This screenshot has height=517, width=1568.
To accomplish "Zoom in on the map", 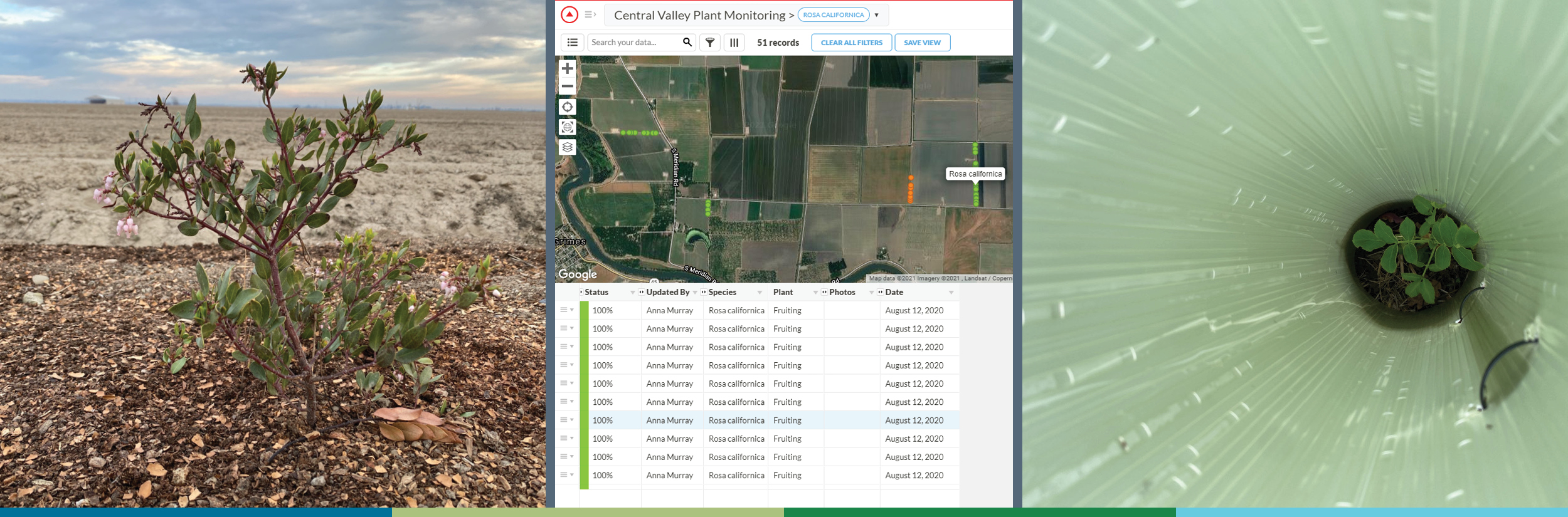I will tap(567, 68).
